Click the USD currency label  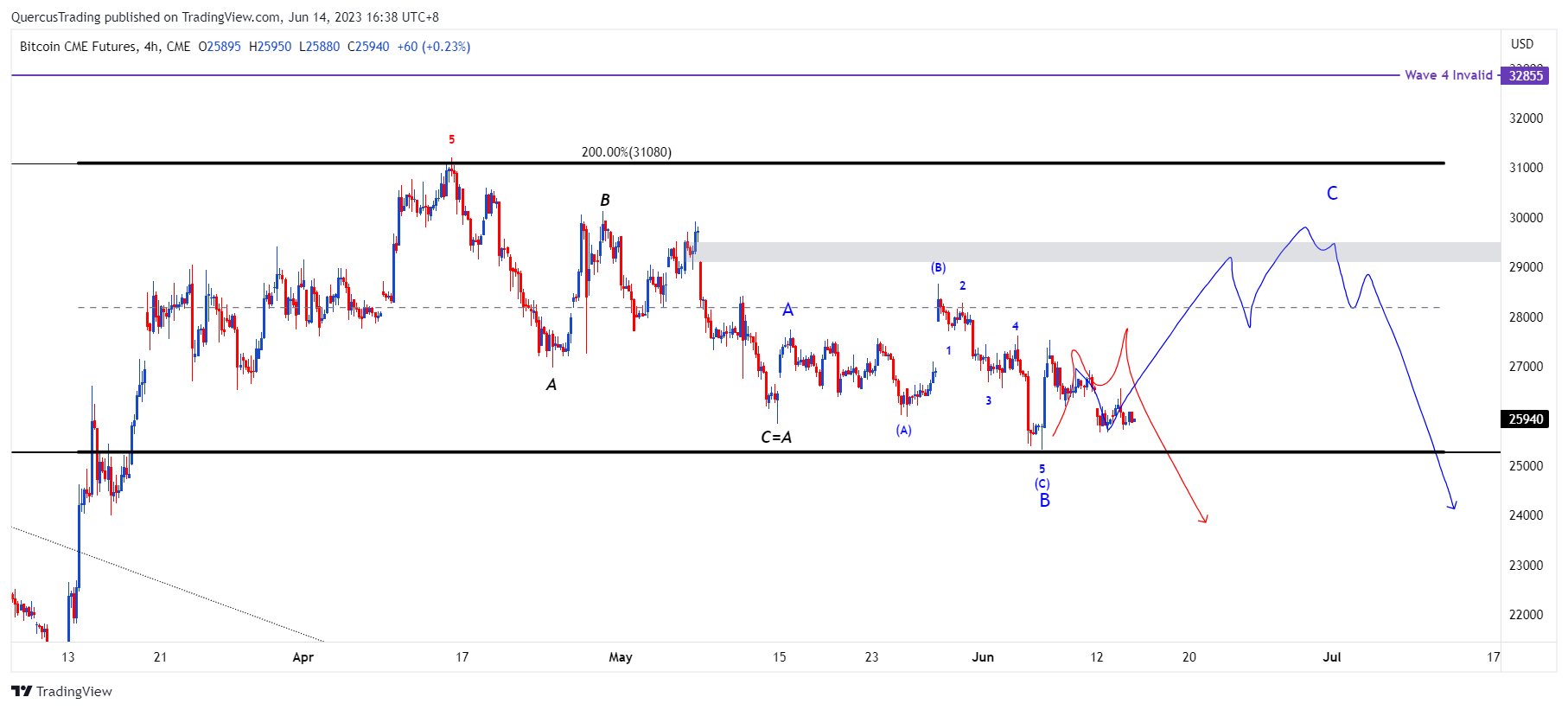(x=1522, y=44)
